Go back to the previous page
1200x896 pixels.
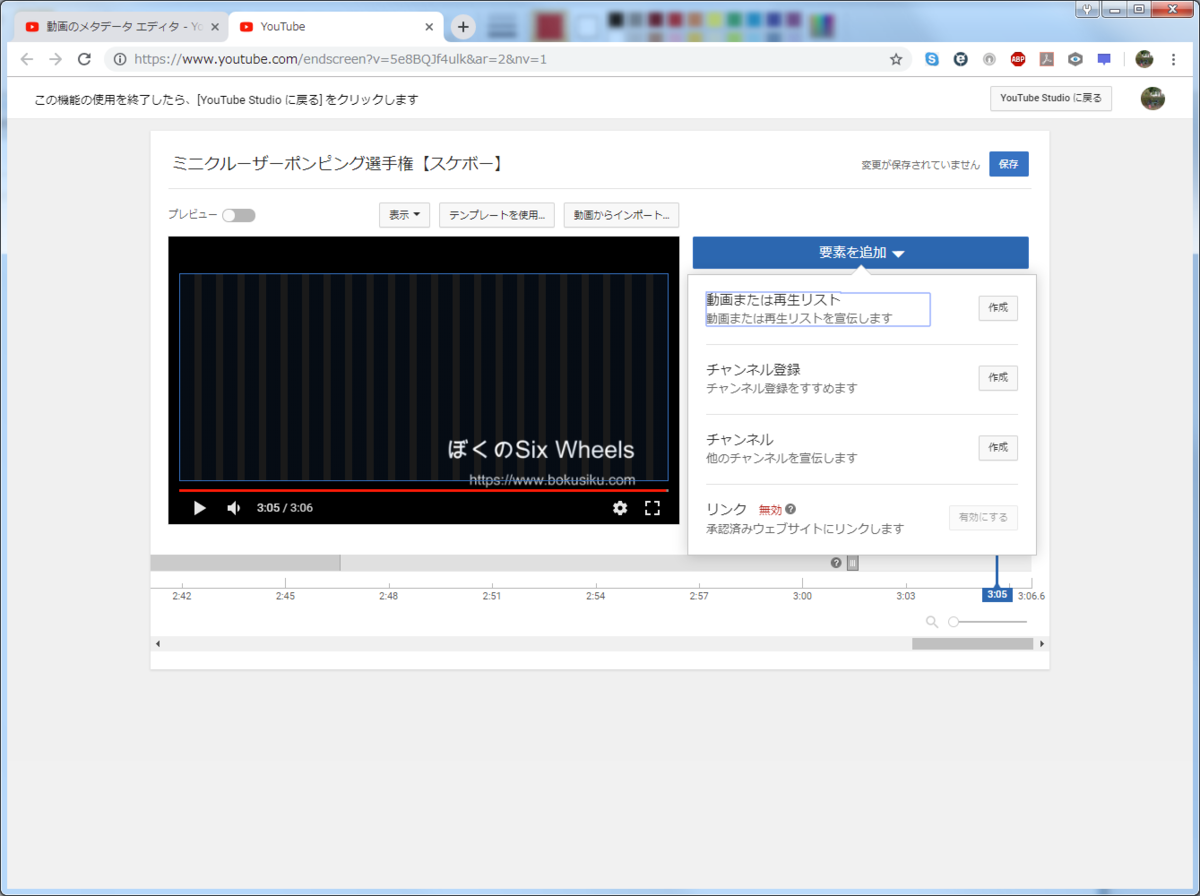coord(27,59)
